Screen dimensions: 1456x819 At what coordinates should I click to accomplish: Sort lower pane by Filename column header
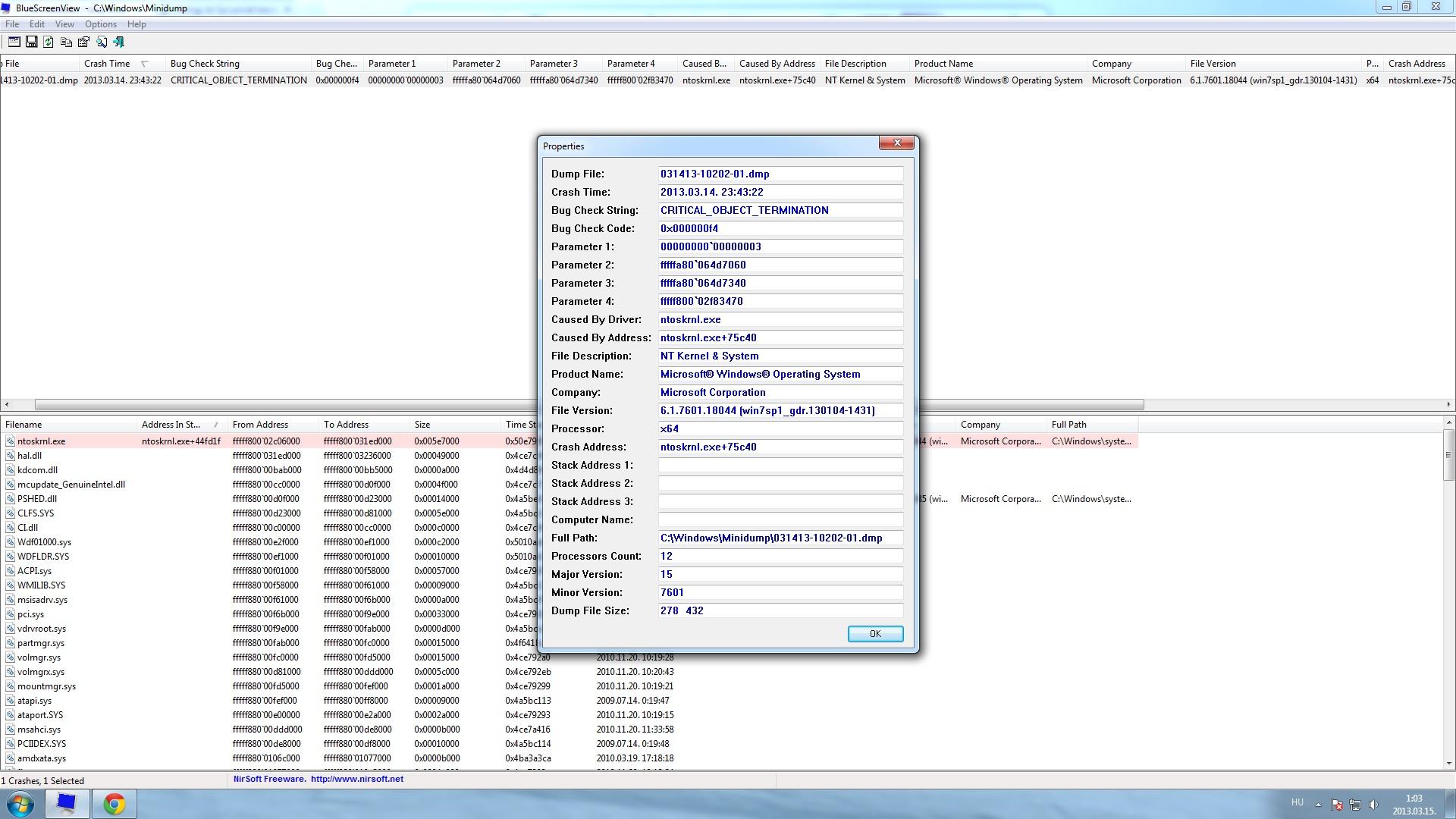pos(68,425)
